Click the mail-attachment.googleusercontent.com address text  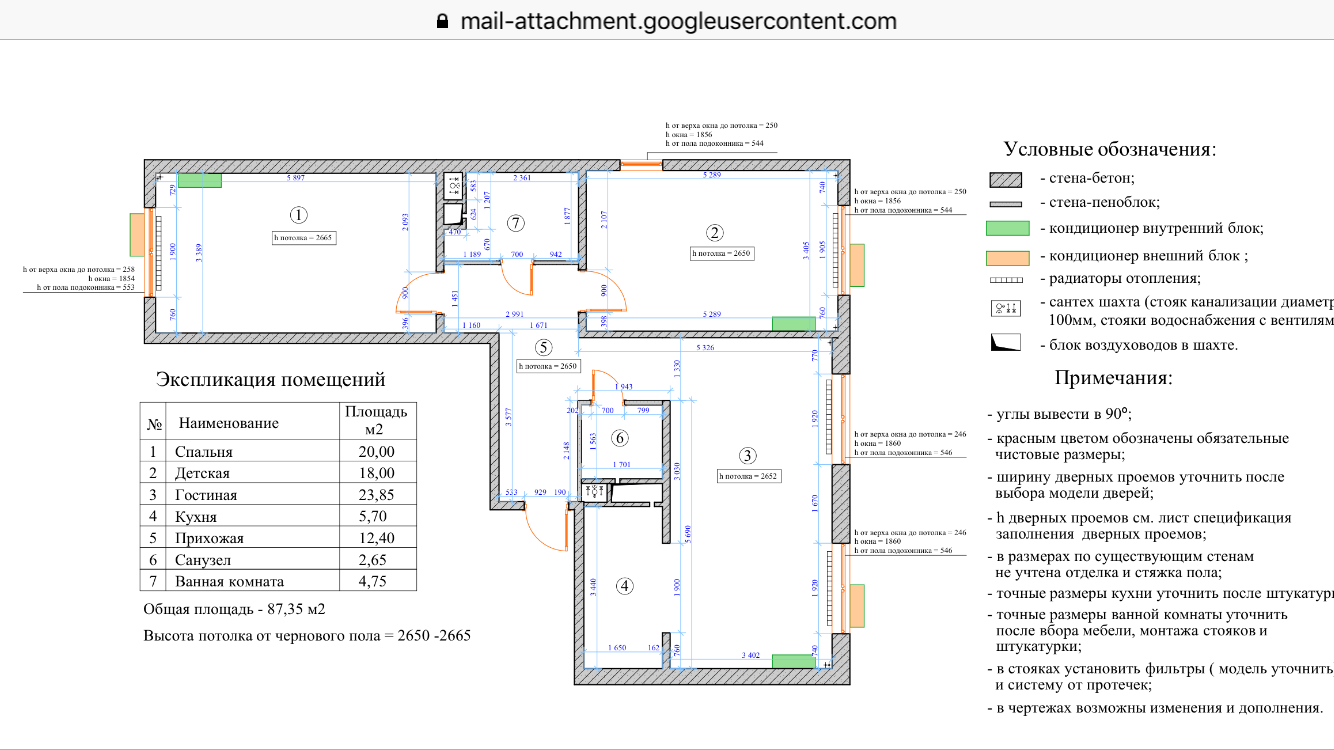click(x=678, y=21)
